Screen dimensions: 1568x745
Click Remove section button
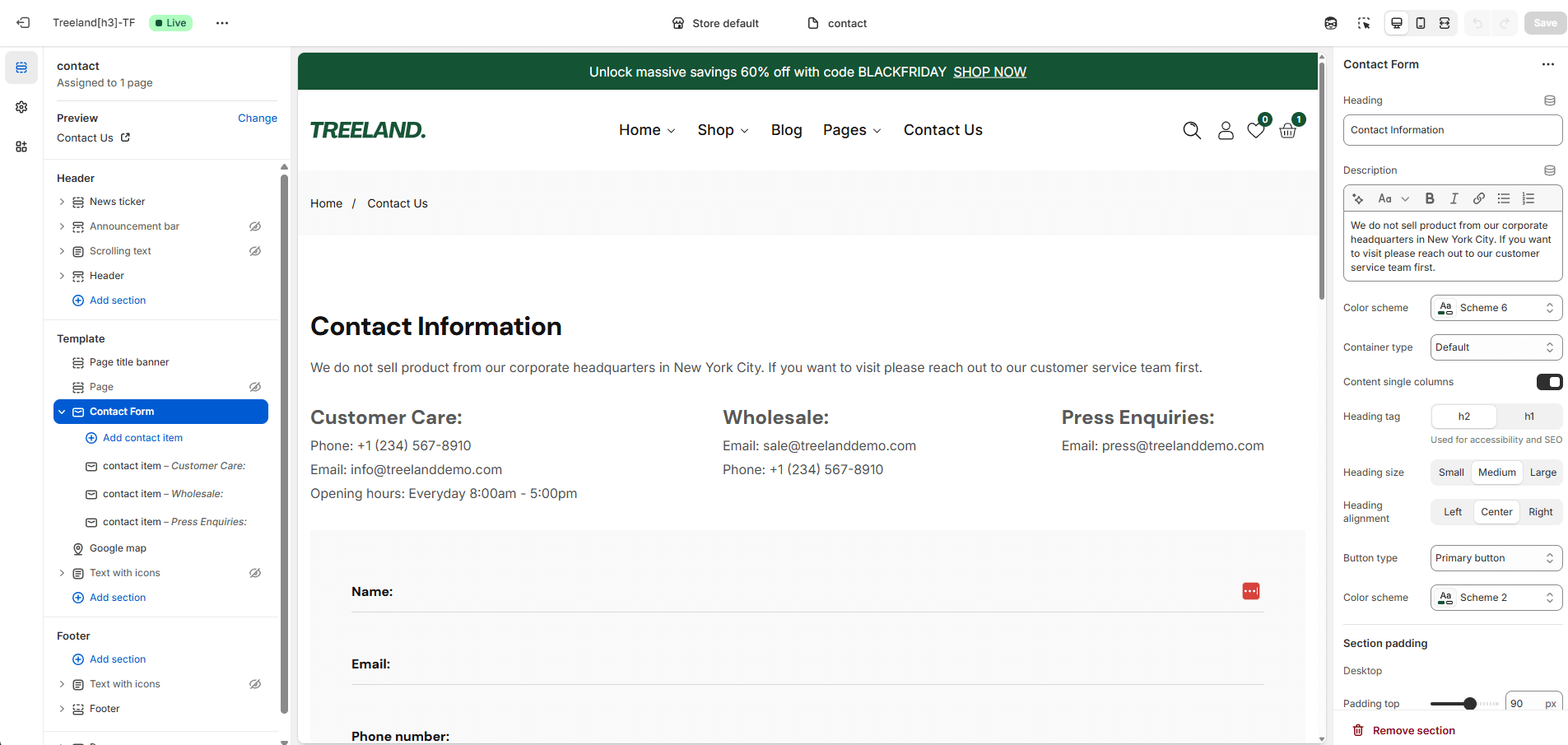[1404, 730]
